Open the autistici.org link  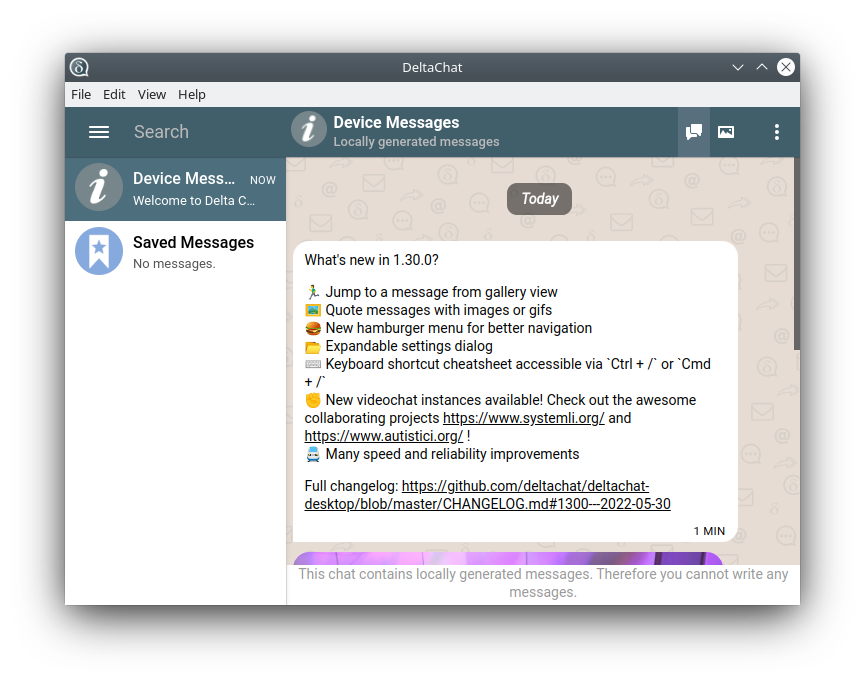click(383, 436)
